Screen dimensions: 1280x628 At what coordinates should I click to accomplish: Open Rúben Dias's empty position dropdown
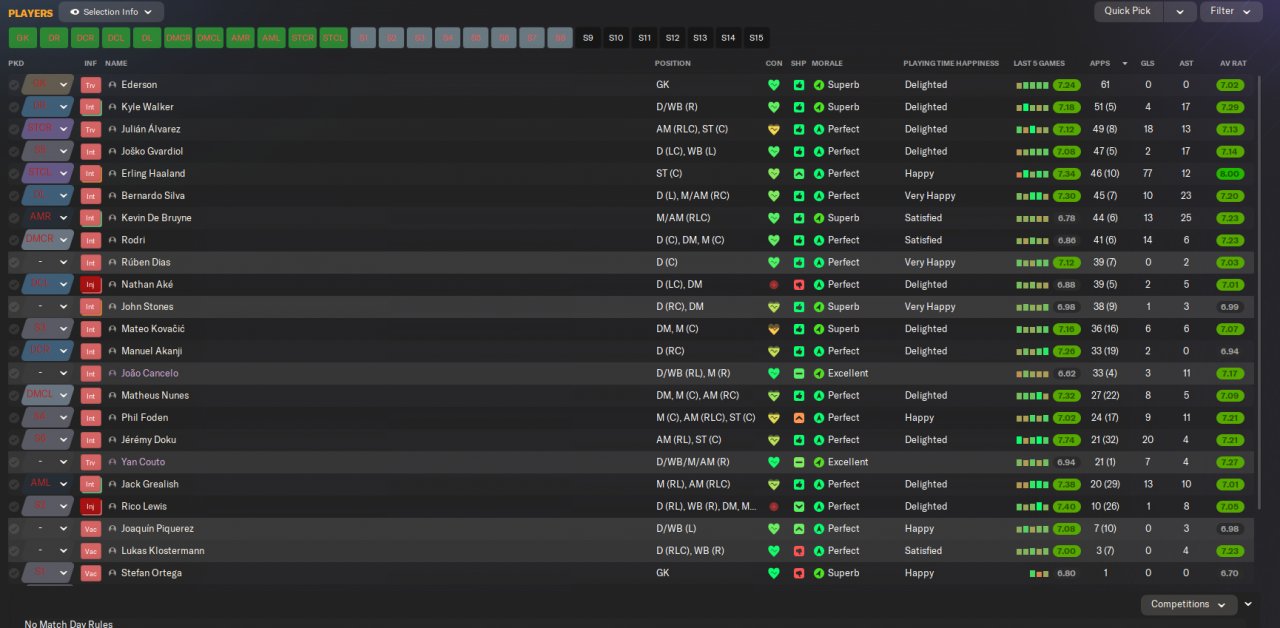pyautogui.click(x=48, y=262)
